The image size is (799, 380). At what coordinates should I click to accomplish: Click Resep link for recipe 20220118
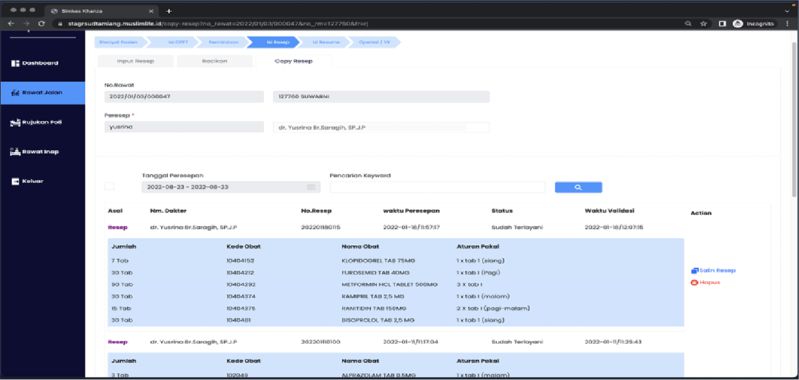[x=118, y=227]
